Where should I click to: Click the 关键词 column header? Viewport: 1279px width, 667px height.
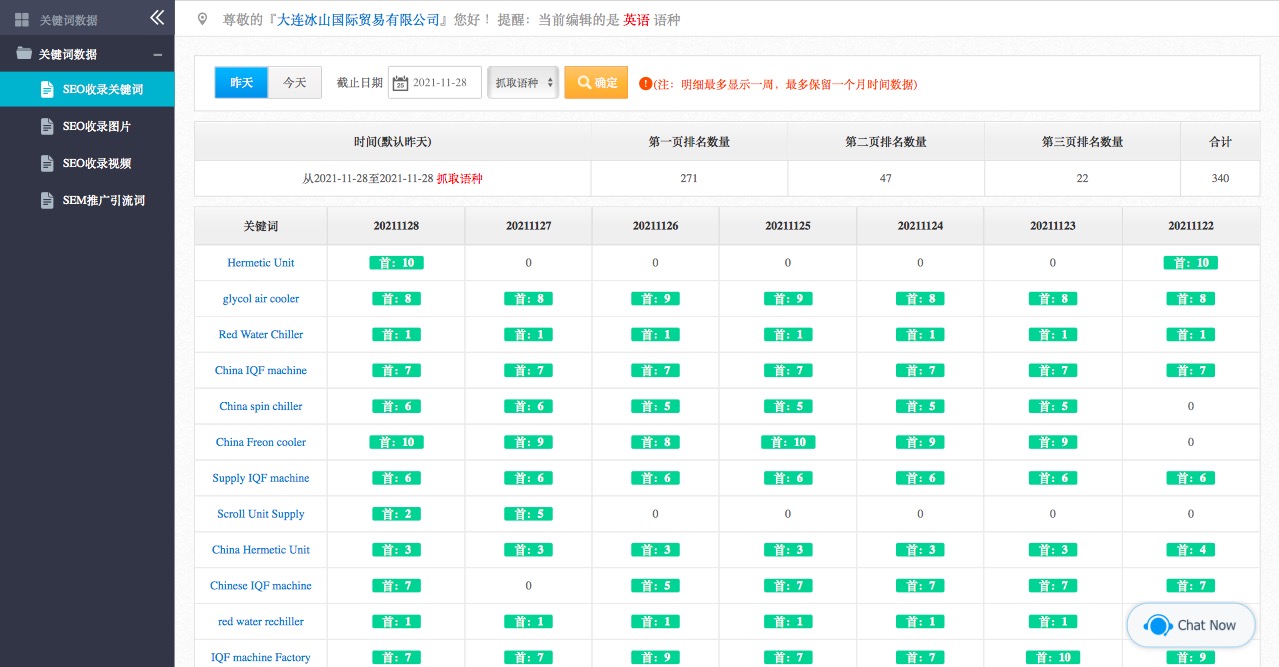click(x=261, y=226)
